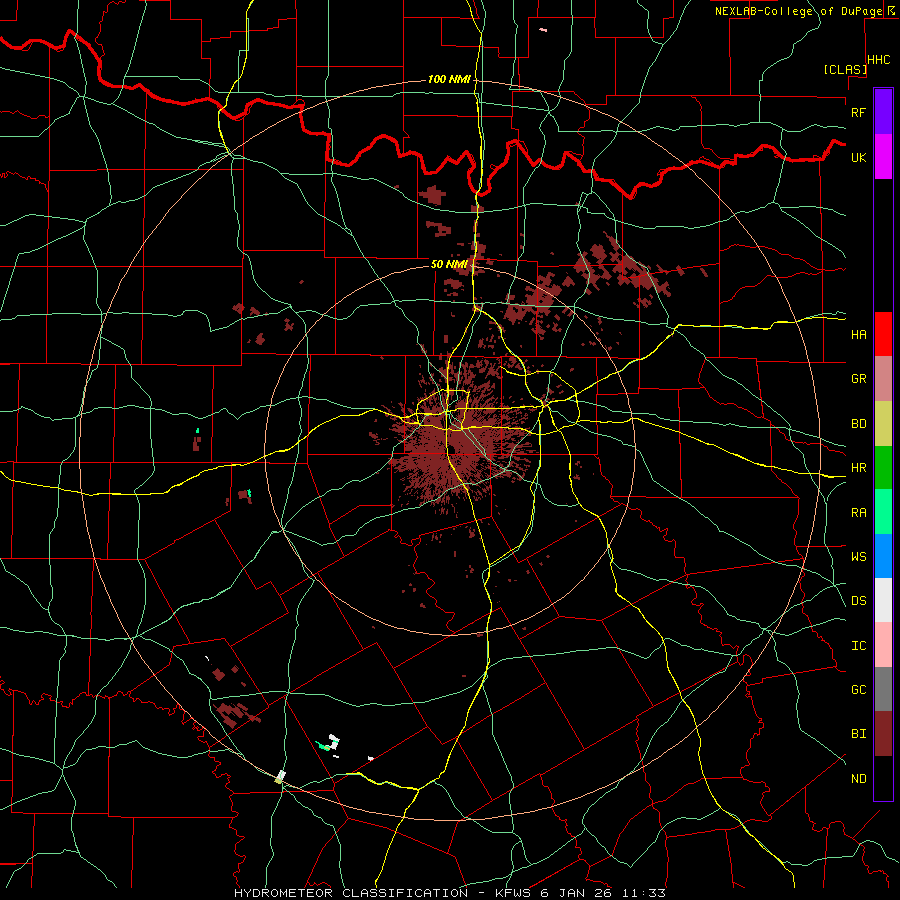Click the 6 JAN 26 date
Screen dimensions: 900x900
(576, 893)
